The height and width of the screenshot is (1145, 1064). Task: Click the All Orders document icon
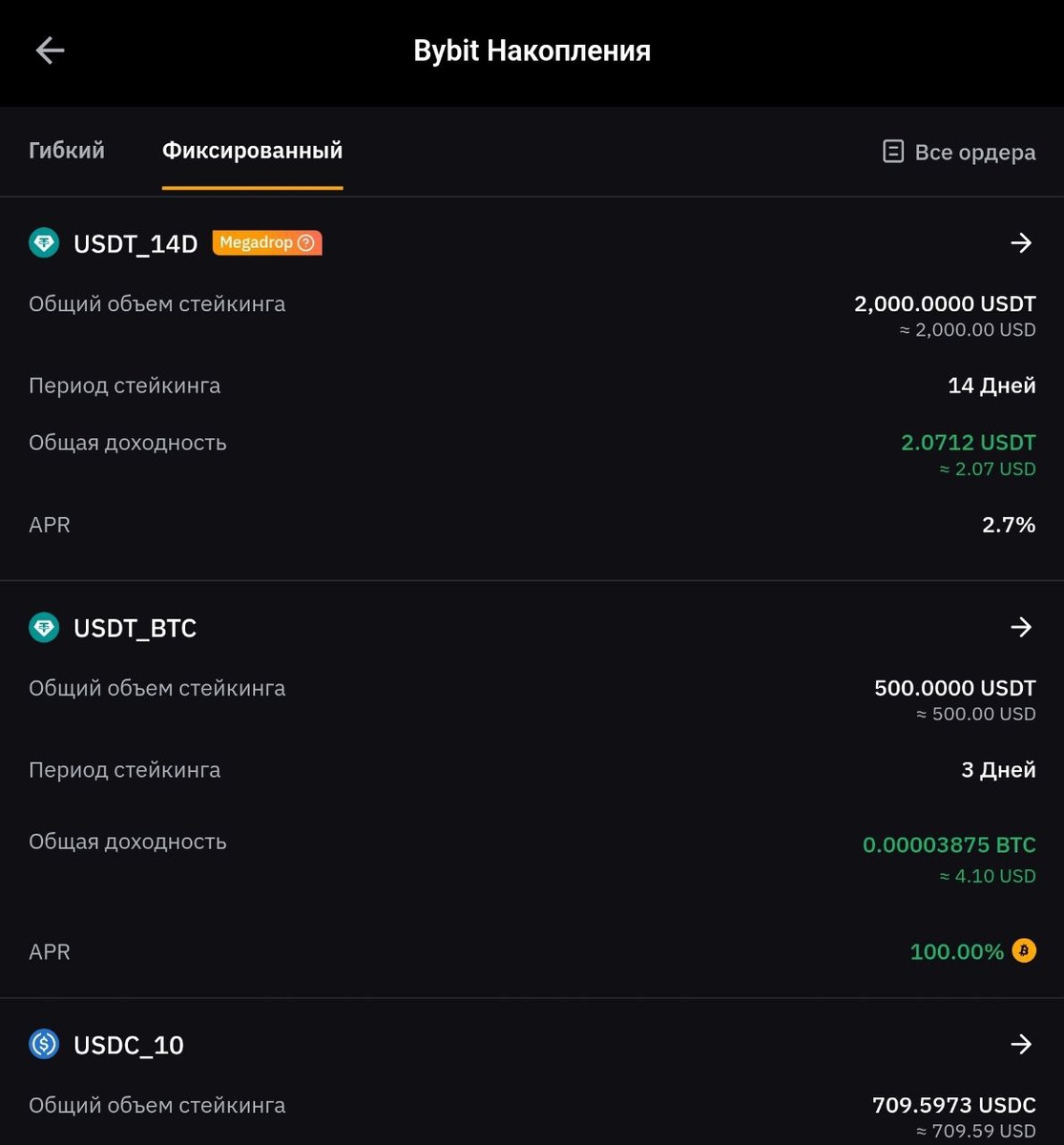tap(893, 152)
